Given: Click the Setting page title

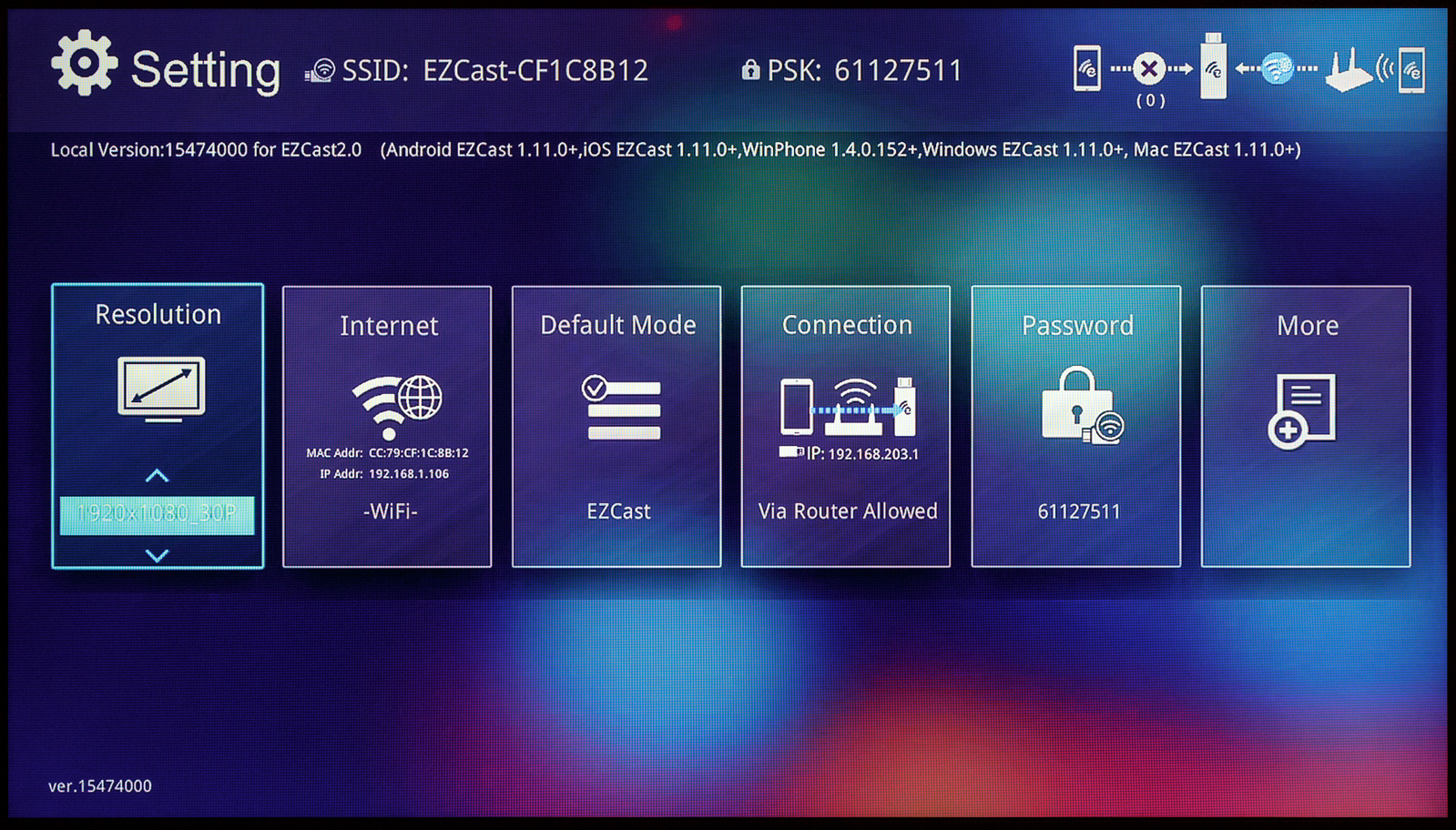Looking at the screenshot, I should click(206, 70).
